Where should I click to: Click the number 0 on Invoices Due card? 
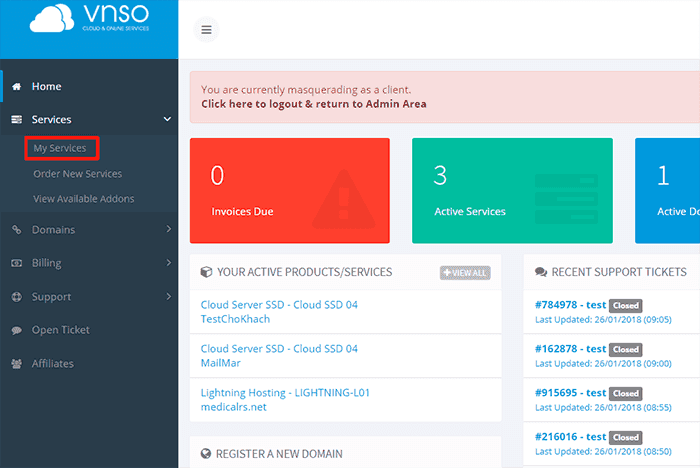217,175
